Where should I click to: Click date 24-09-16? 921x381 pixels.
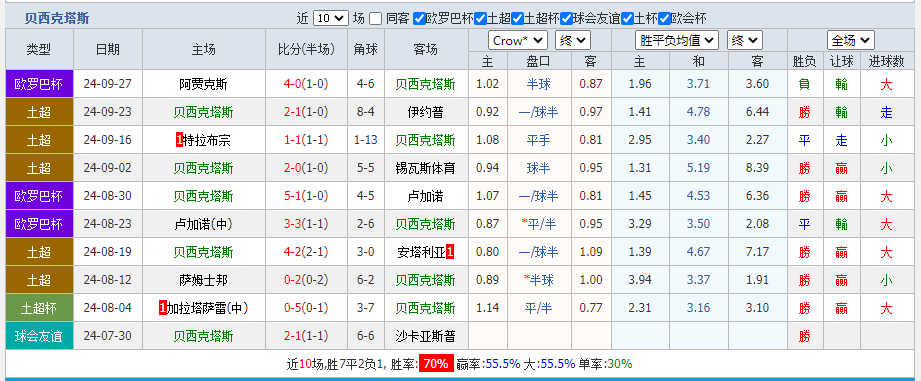click(x=107, y=140)
